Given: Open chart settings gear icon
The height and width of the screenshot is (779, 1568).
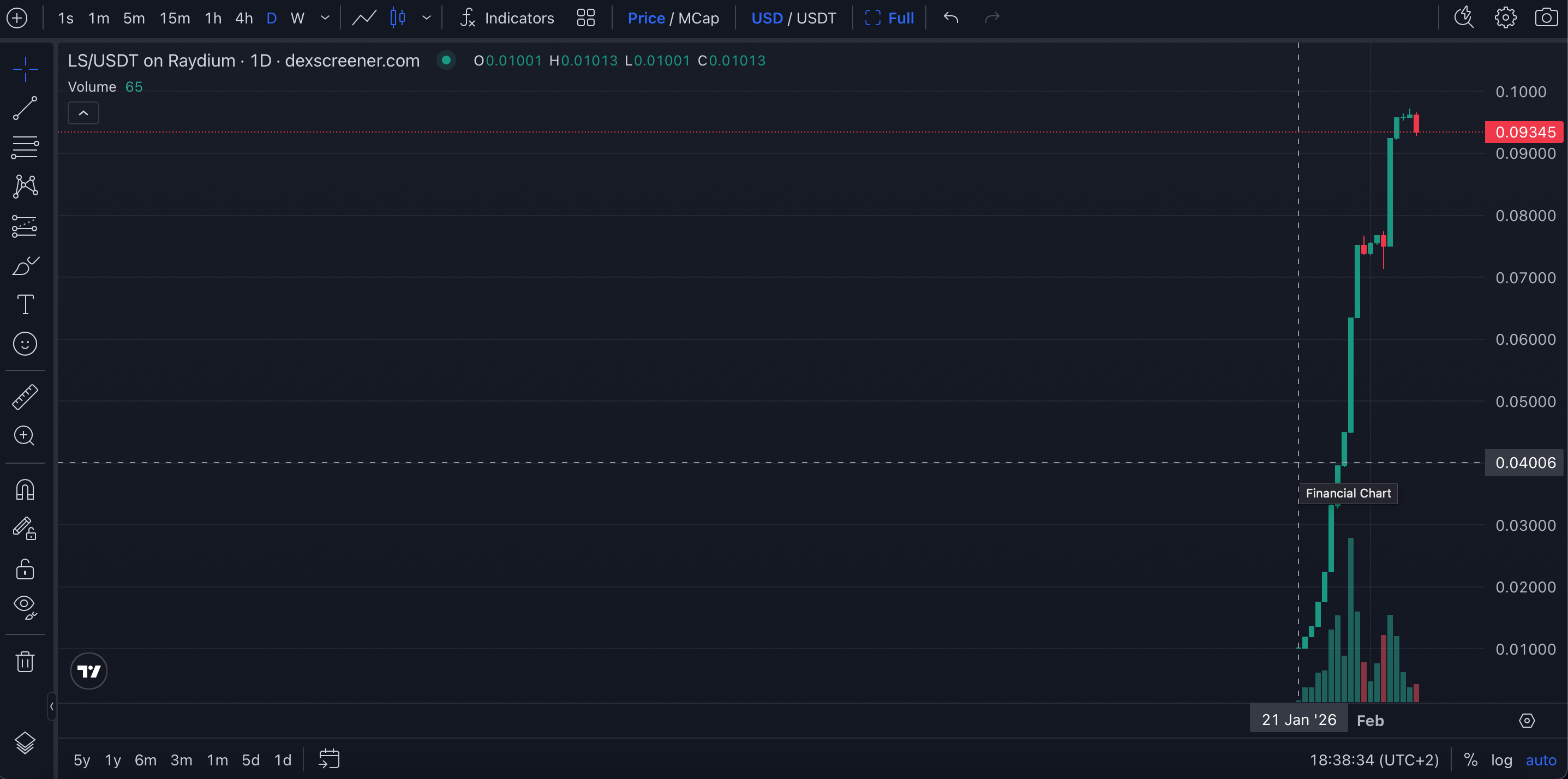Looking at the screenshot, I should pos(1505,17).
